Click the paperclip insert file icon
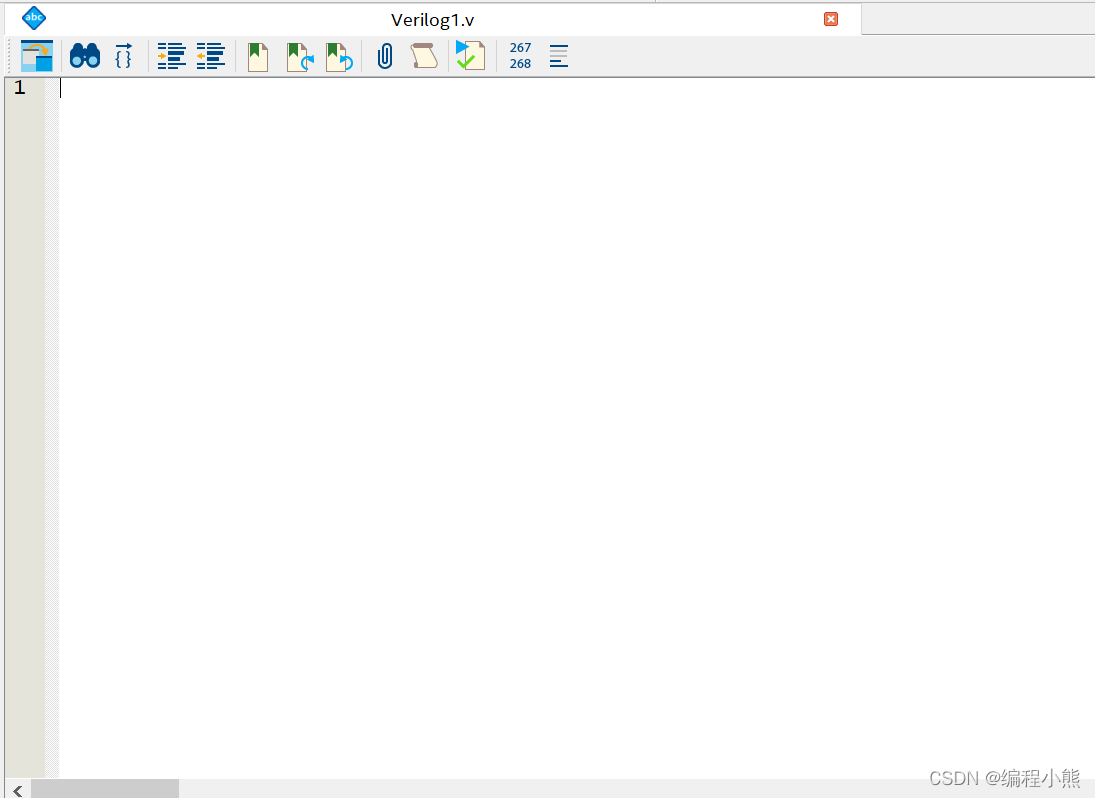 coord(385,56)
